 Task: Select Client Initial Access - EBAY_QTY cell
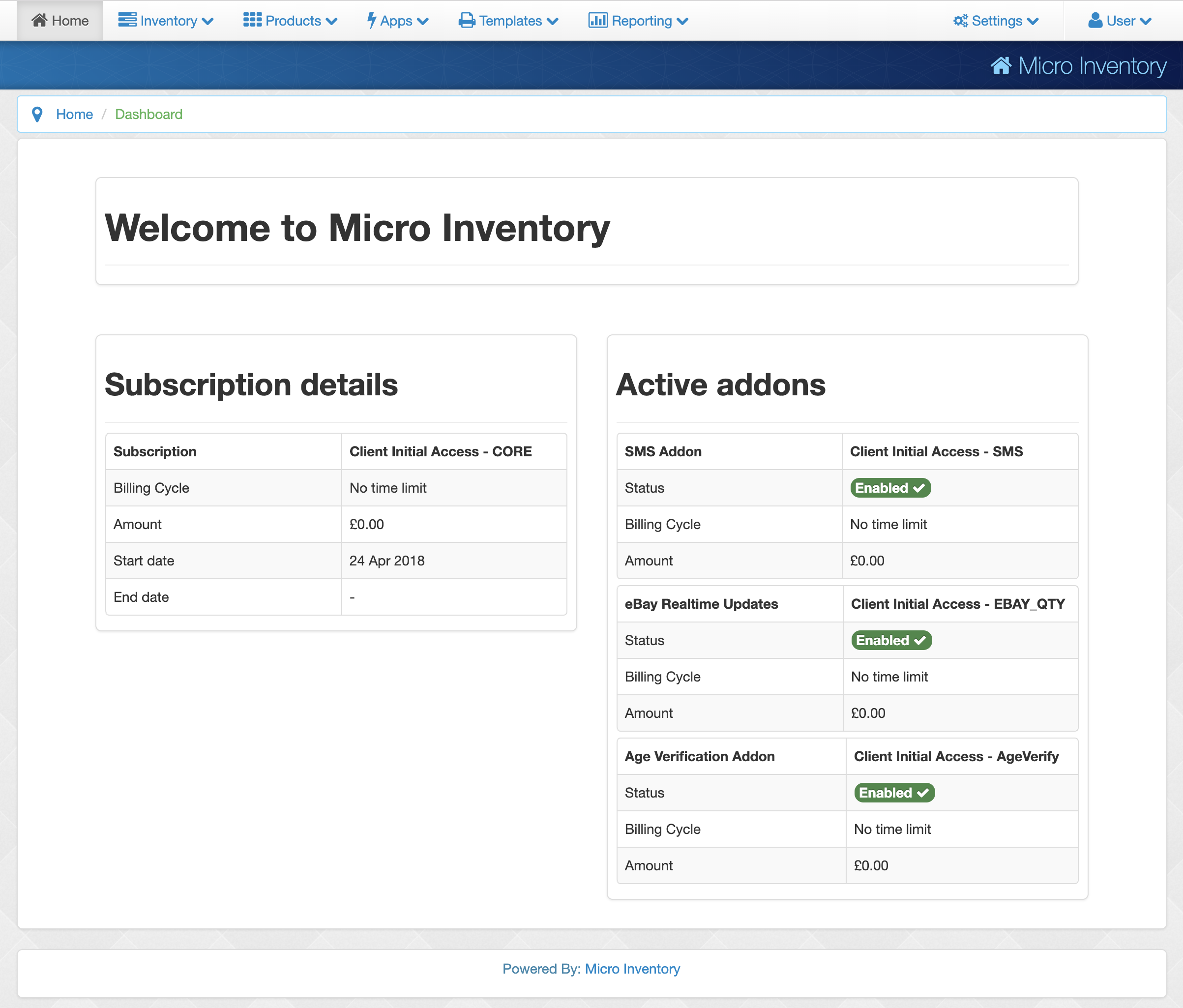pyautogui.click(x=960, y=604)
